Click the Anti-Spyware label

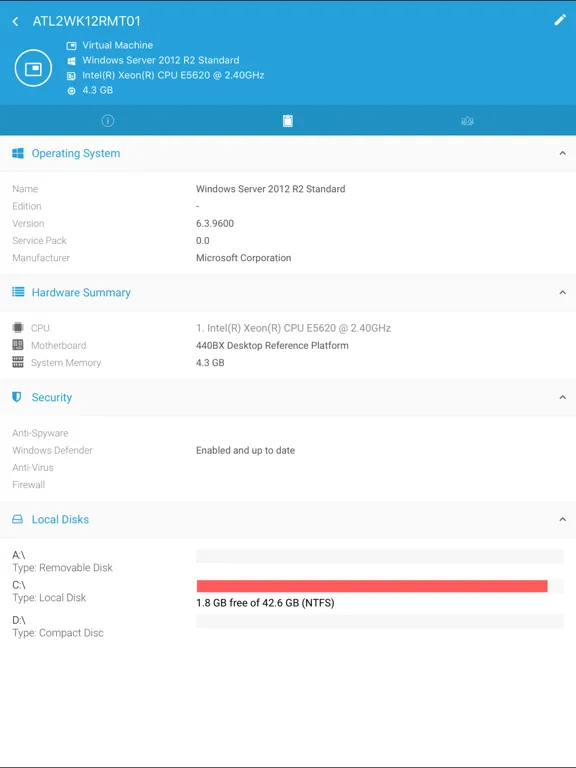[40, 433]
